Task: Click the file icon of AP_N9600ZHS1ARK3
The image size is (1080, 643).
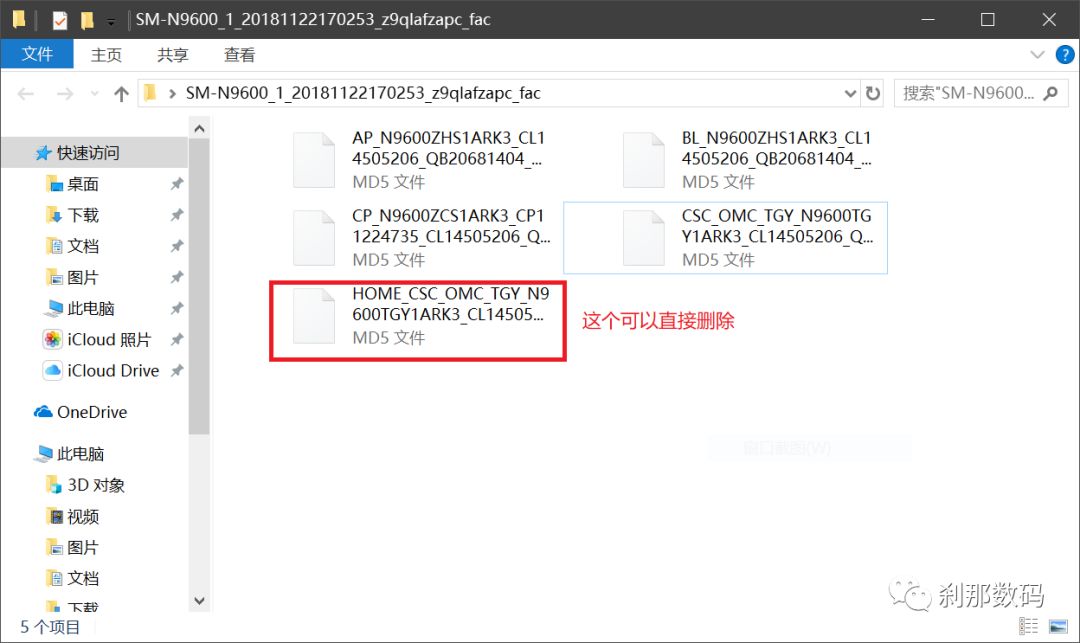Action: 313,160
